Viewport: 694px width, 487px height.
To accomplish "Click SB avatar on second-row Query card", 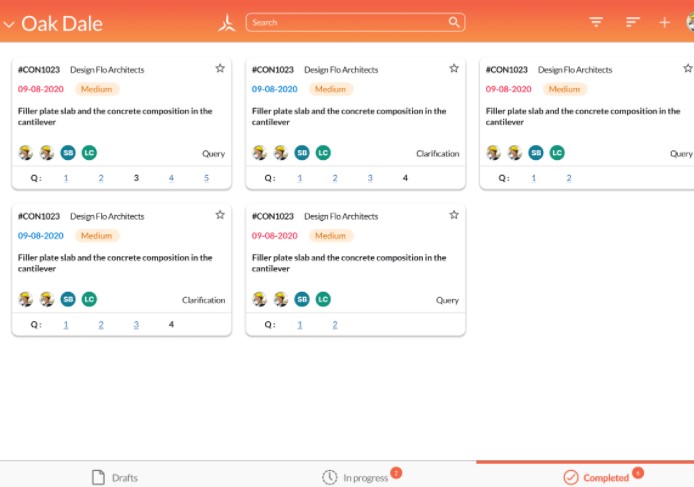I will point(302,299).
